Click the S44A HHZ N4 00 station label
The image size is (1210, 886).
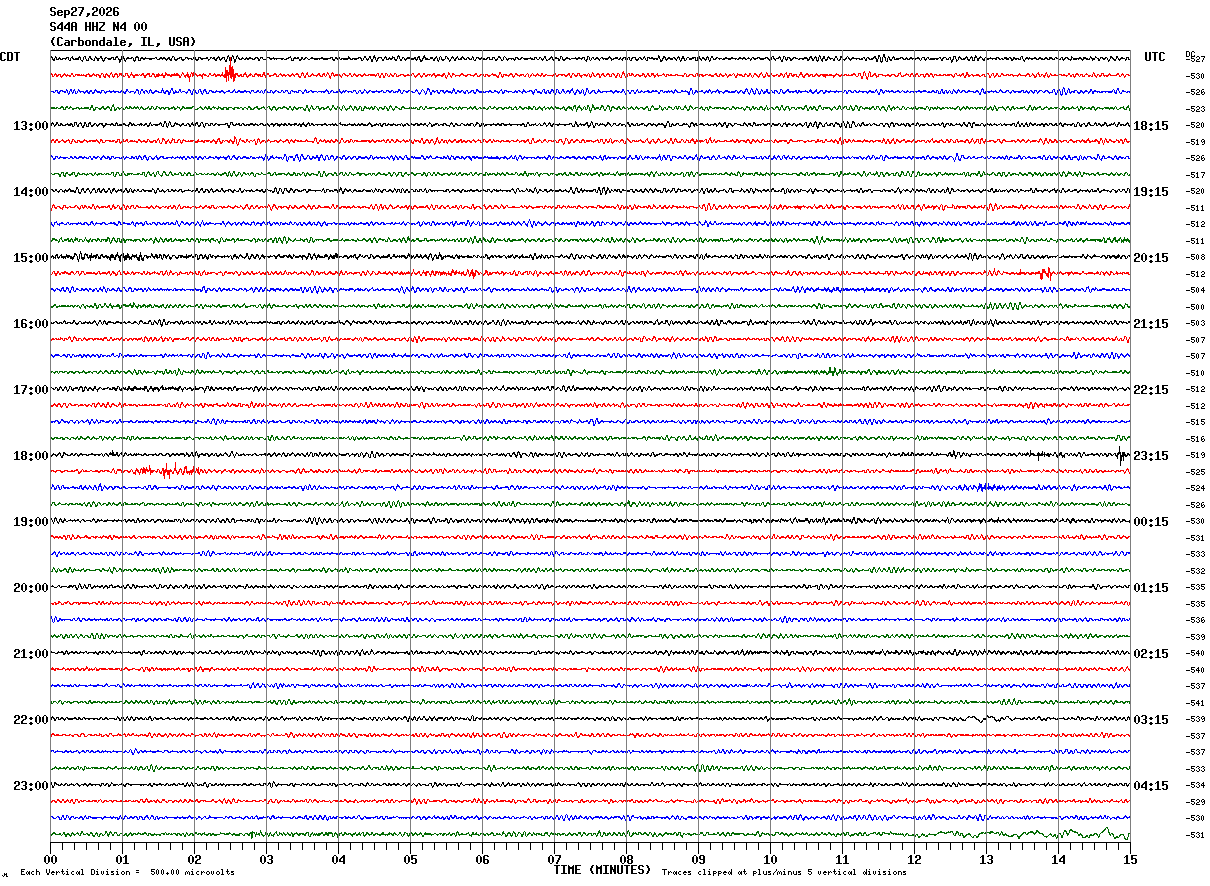pos(98,27)
